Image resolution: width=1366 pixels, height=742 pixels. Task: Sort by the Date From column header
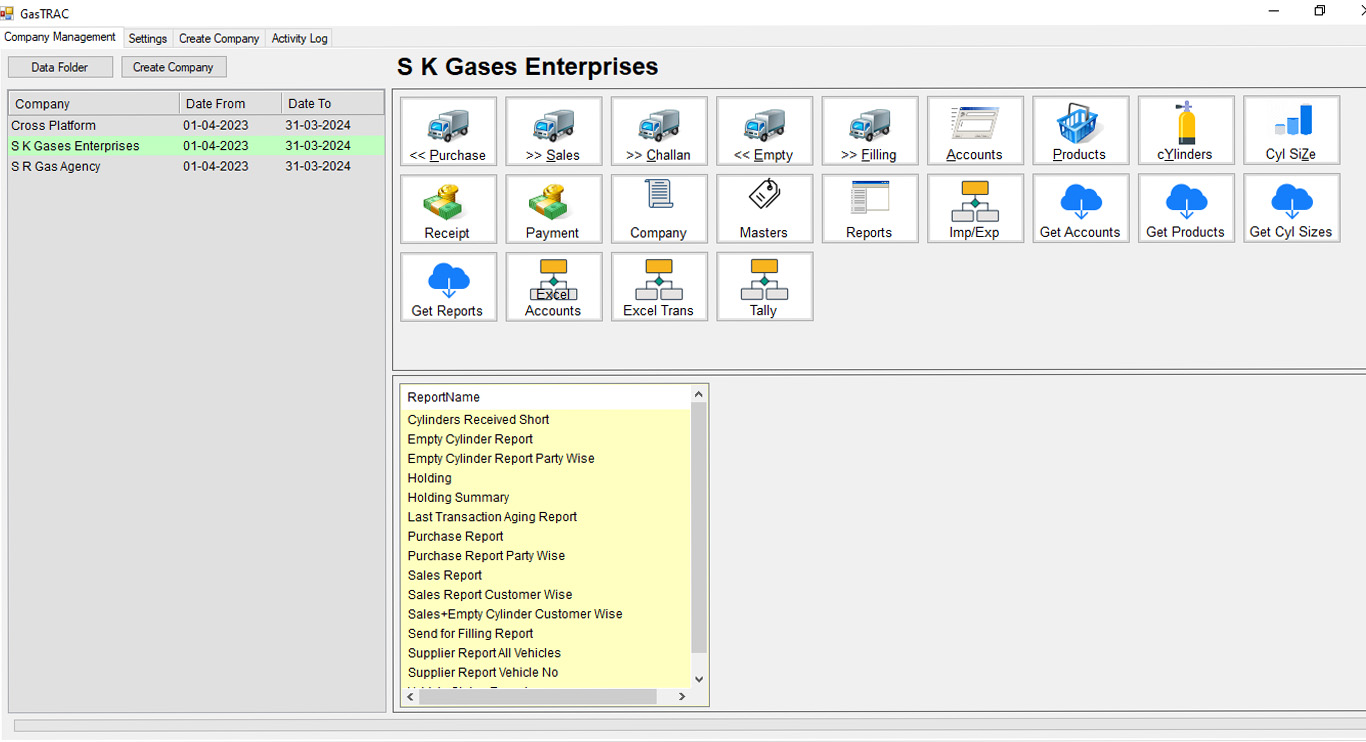tap(231, 103)
